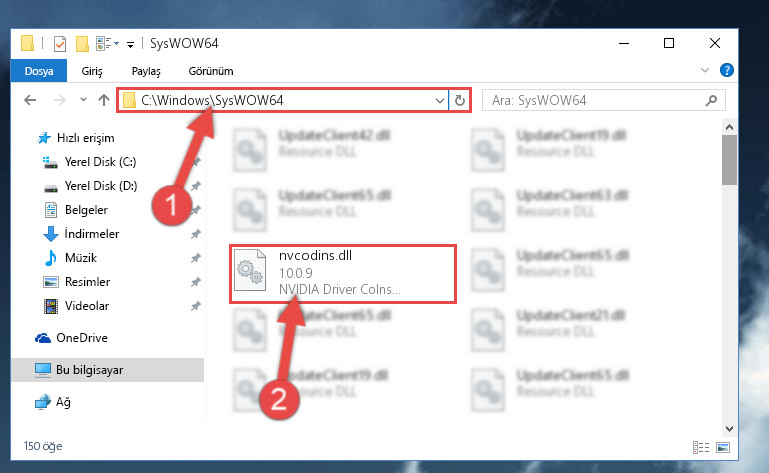
Task: Click the search magnifier icon
Action: (x=711, y=101)
